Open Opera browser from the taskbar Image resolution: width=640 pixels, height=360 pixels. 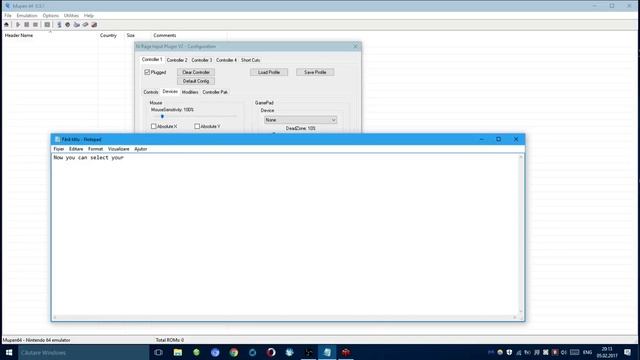[271, 352]
